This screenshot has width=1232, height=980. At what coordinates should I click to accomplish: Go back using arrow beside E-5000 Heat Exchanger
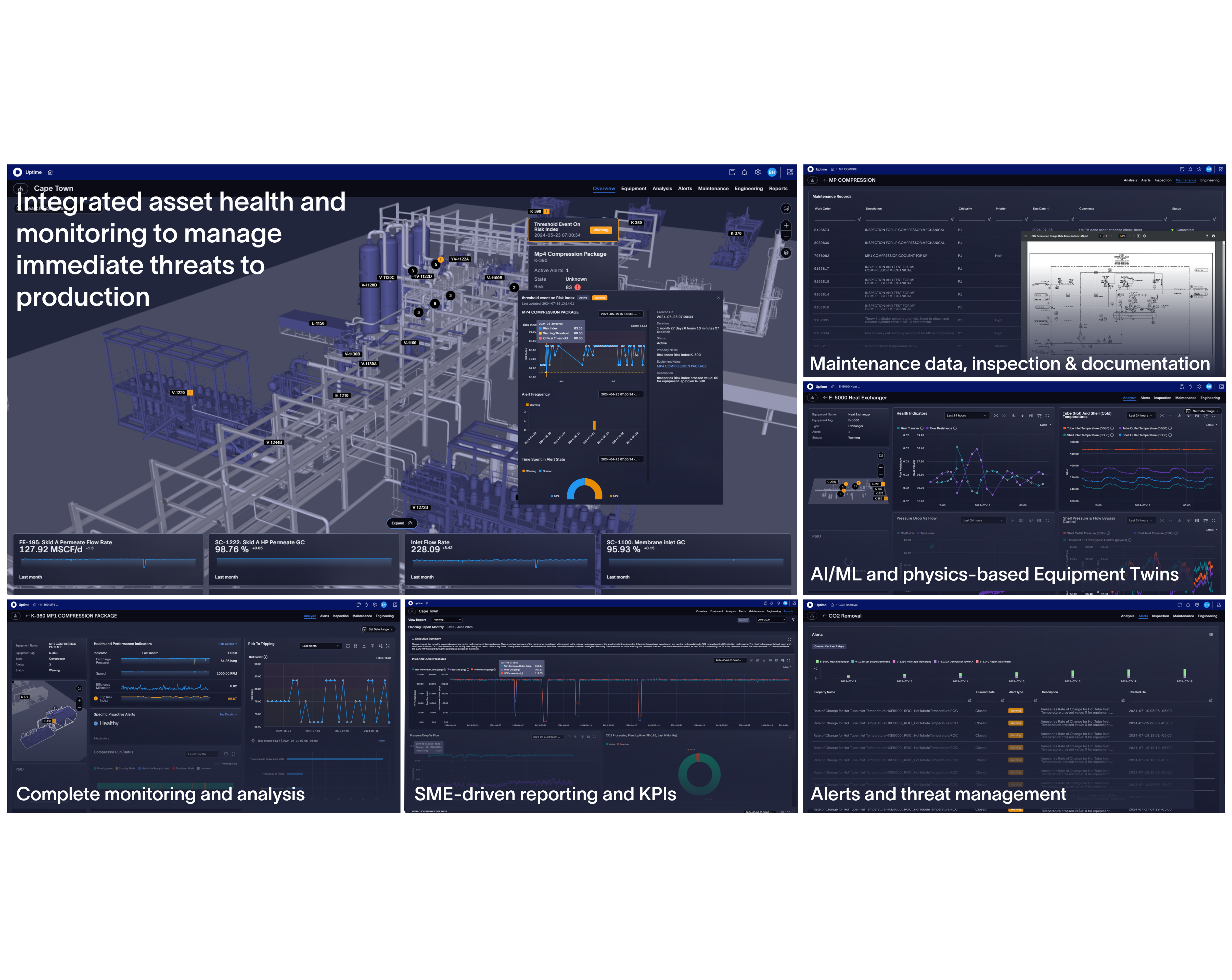pyautogui.click(x=825, y=398)
